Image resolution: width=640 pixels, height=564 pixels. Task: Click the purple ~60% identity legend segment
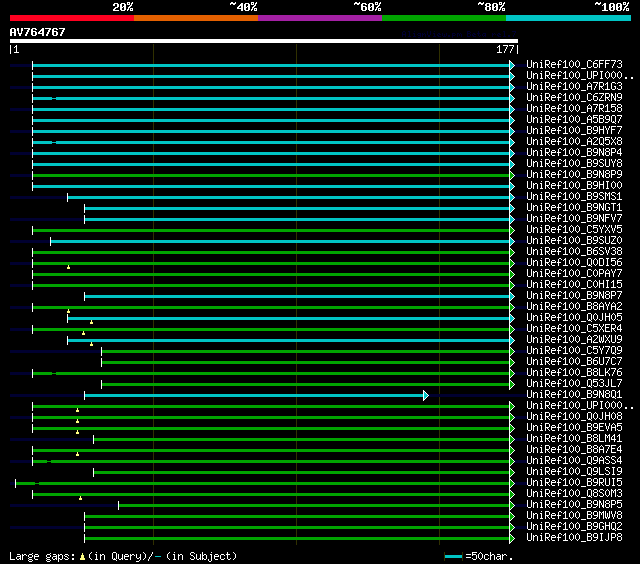(320, 18)
